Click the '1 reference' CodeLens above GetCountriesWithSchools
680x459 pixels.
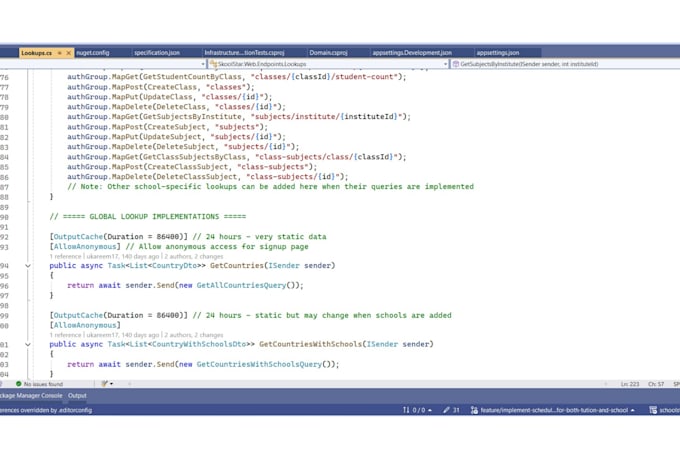coord(65,335)
